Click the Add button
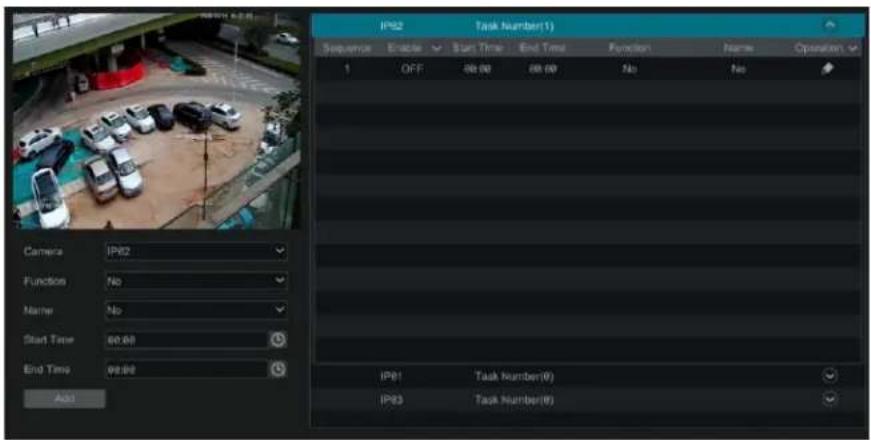The height and width of the screenshot is (440, 871). [64, 398]
